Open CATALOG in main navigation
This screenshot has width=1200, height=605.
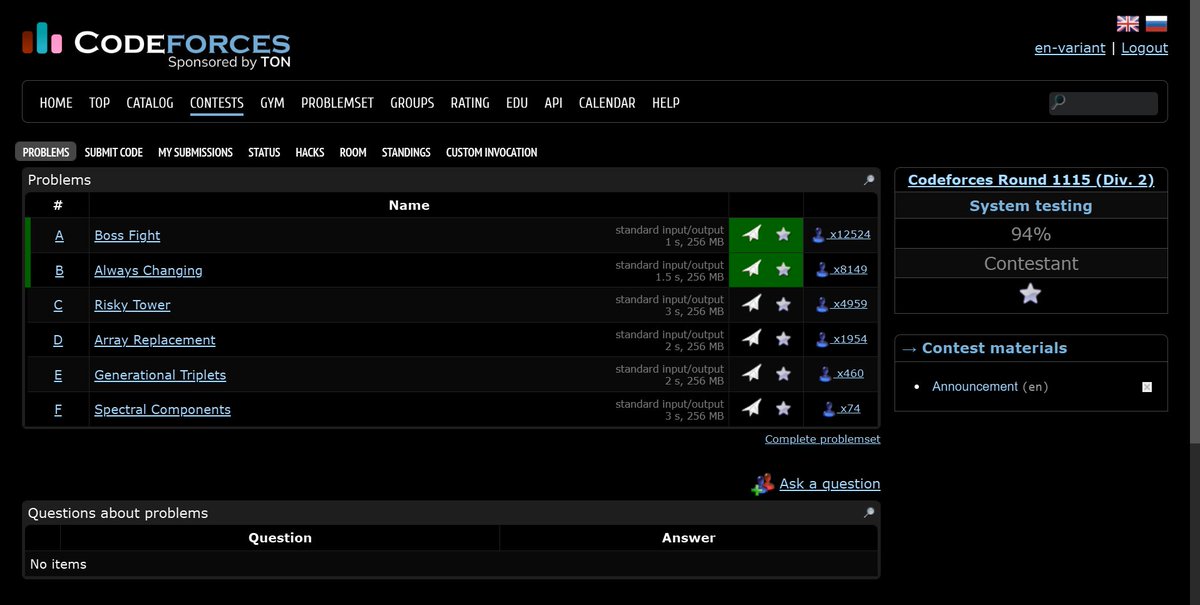[x=150, y=103]
